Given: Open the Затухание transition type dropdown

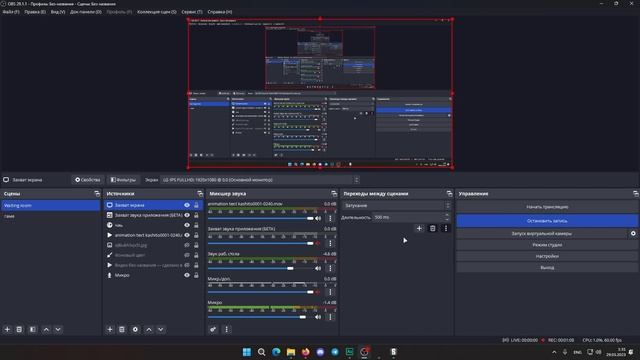Looking at the screenshot, I should point(397,206).
